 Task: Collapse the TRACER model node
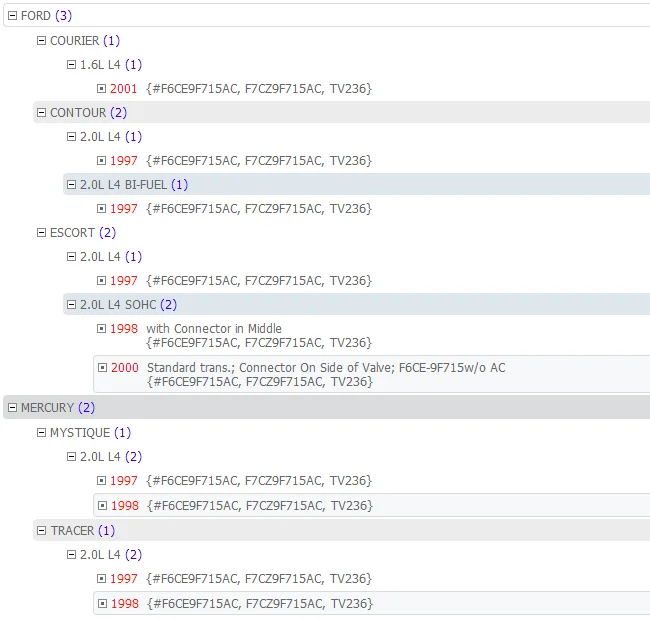coord(41,531)
